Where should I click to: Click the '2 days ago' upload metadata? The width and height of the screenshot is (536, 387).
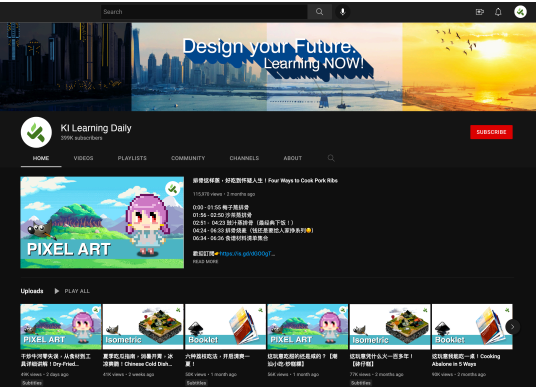(x=57, y=374)
